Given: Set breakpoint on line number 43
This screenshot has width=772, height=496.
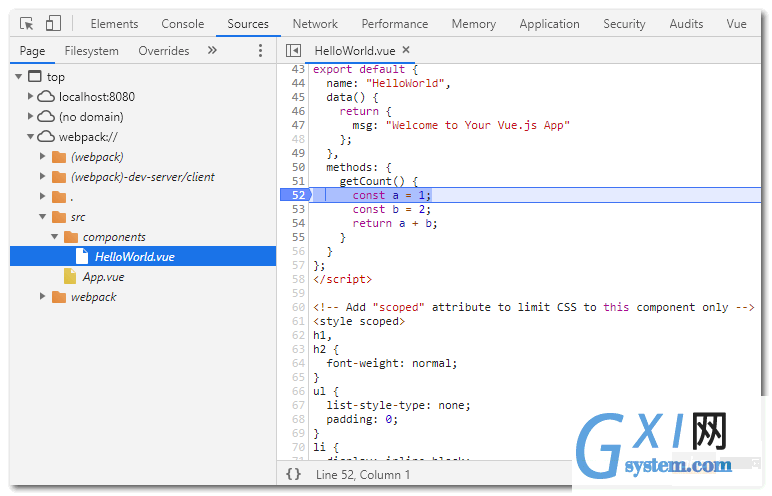Looking at the screenshot, I should 298,69.
